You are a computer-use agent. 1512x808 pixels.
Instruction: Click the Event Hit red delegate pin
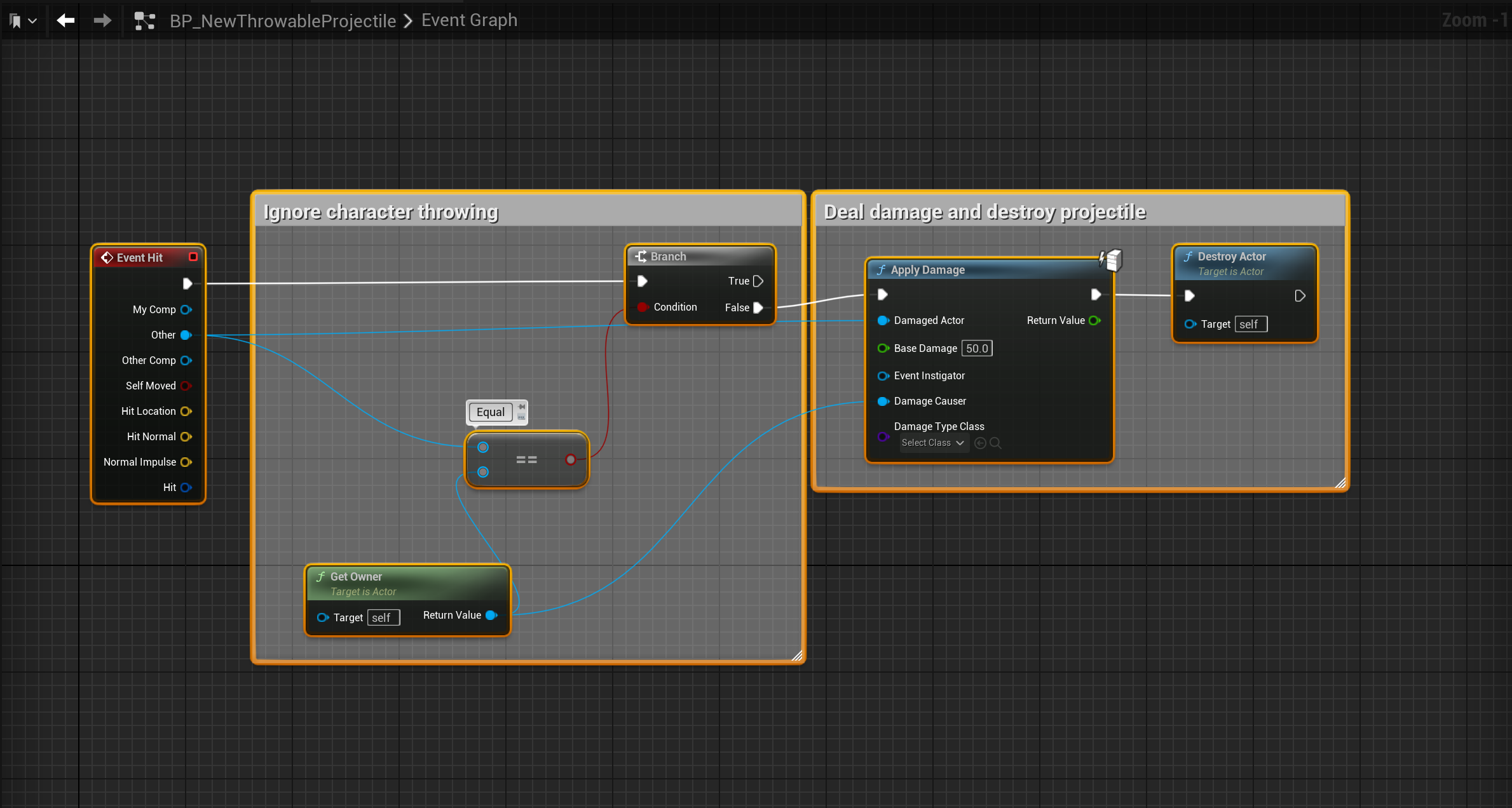coord(193,257)
